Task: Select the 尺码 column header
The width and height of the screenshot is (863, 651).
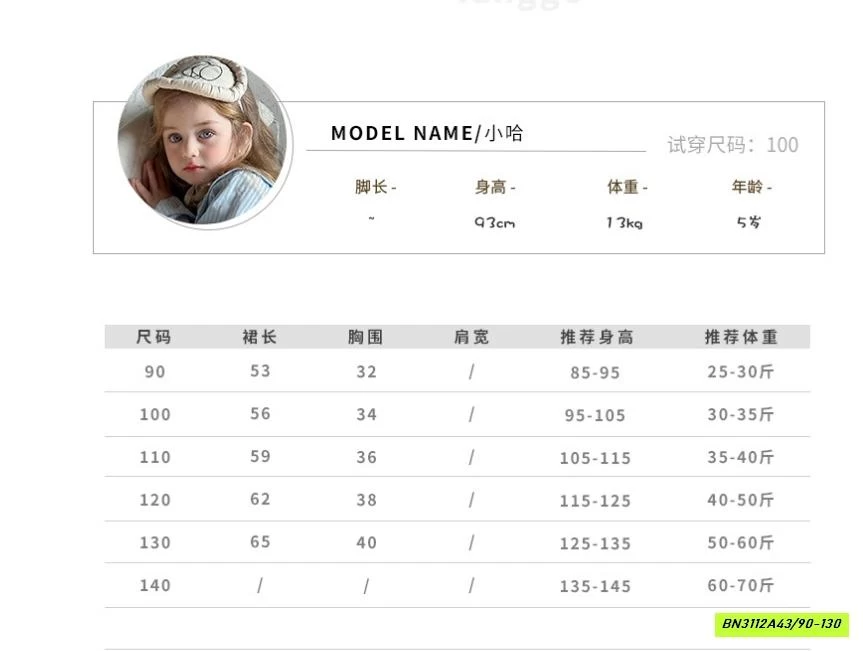Action: pyautogui.click(x=154, y=337)
